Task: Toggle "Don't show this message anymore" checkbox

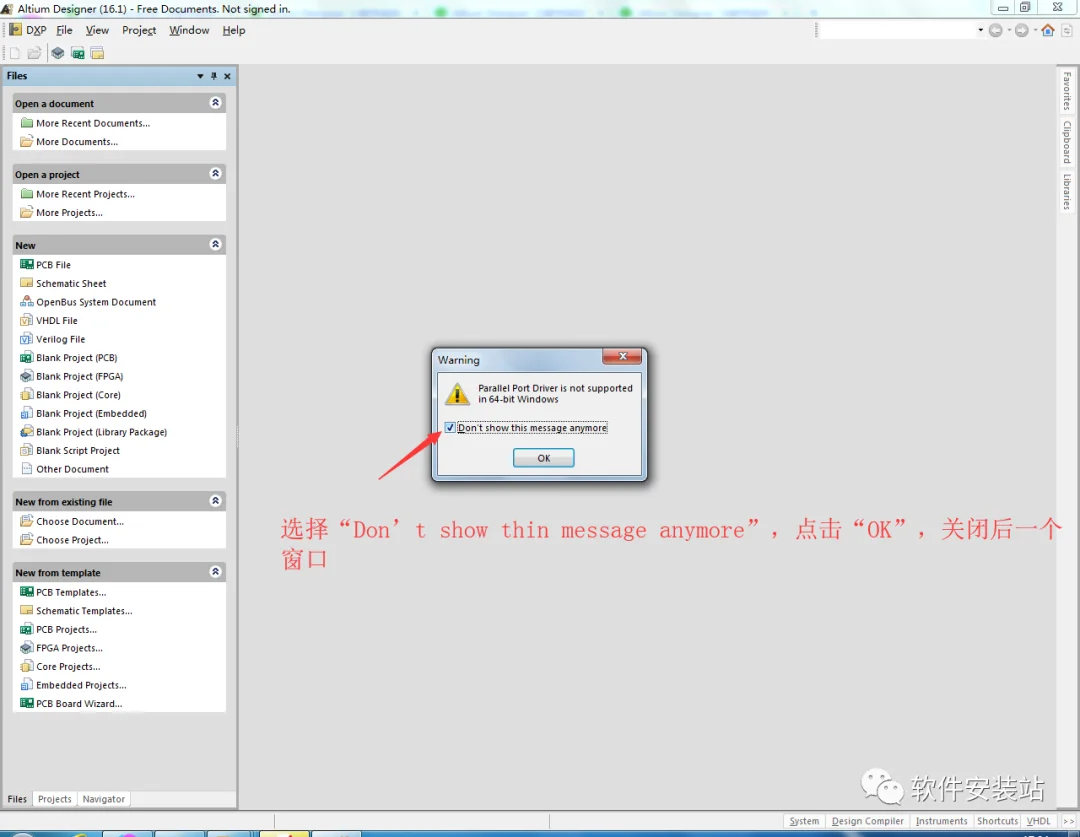Action: (450, 428)
